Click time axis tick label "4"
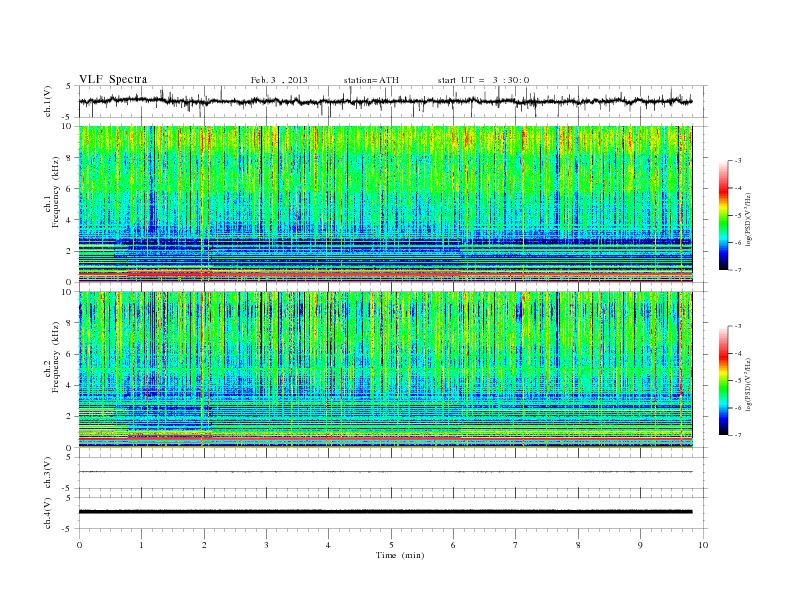The height and width of the screenshot is (612, 792). pos(329,545)
